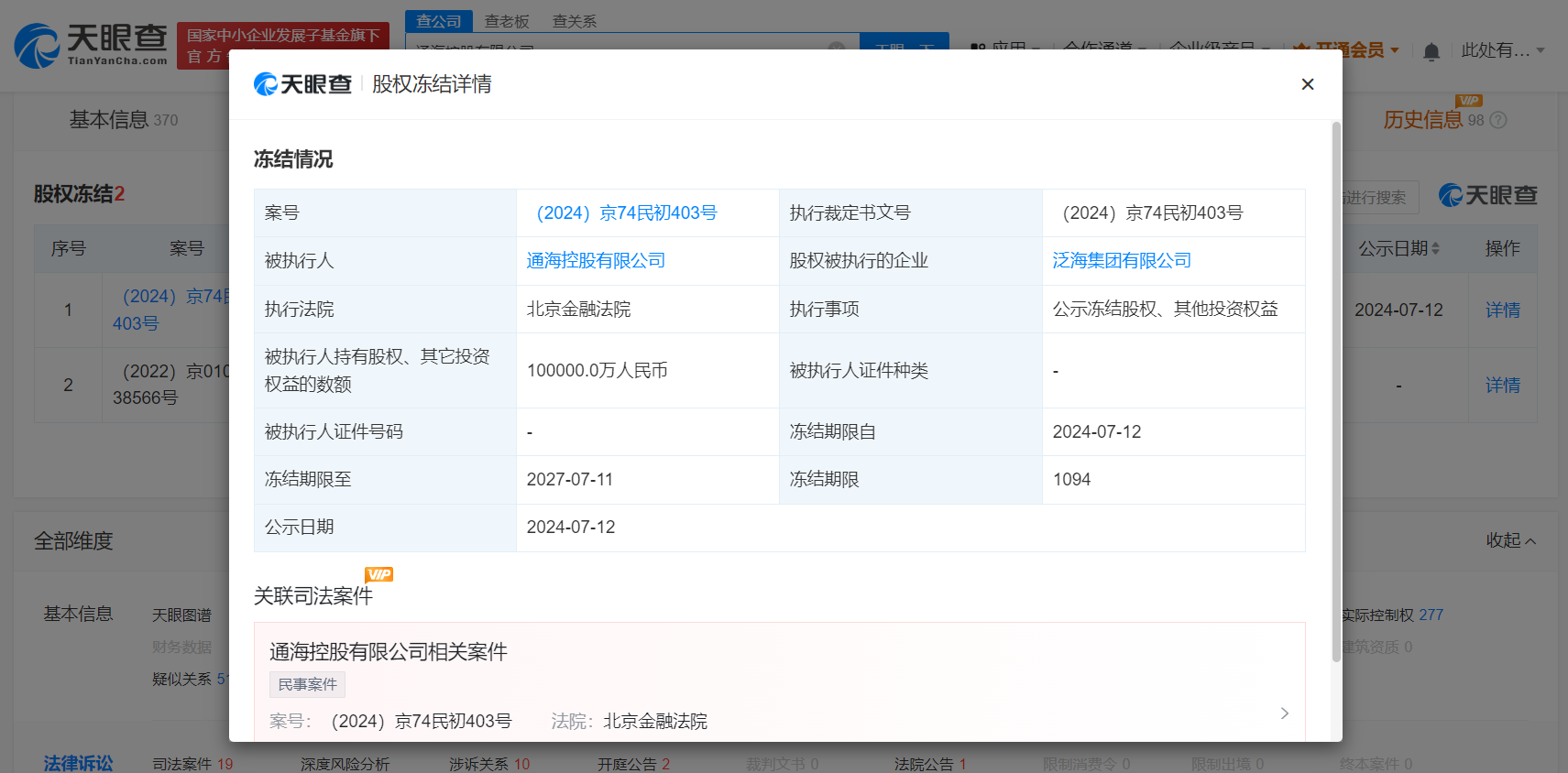Click the 民事案件 tag
The width and height of the screenshot is (1568, 773).
click(x=308, y=684)
